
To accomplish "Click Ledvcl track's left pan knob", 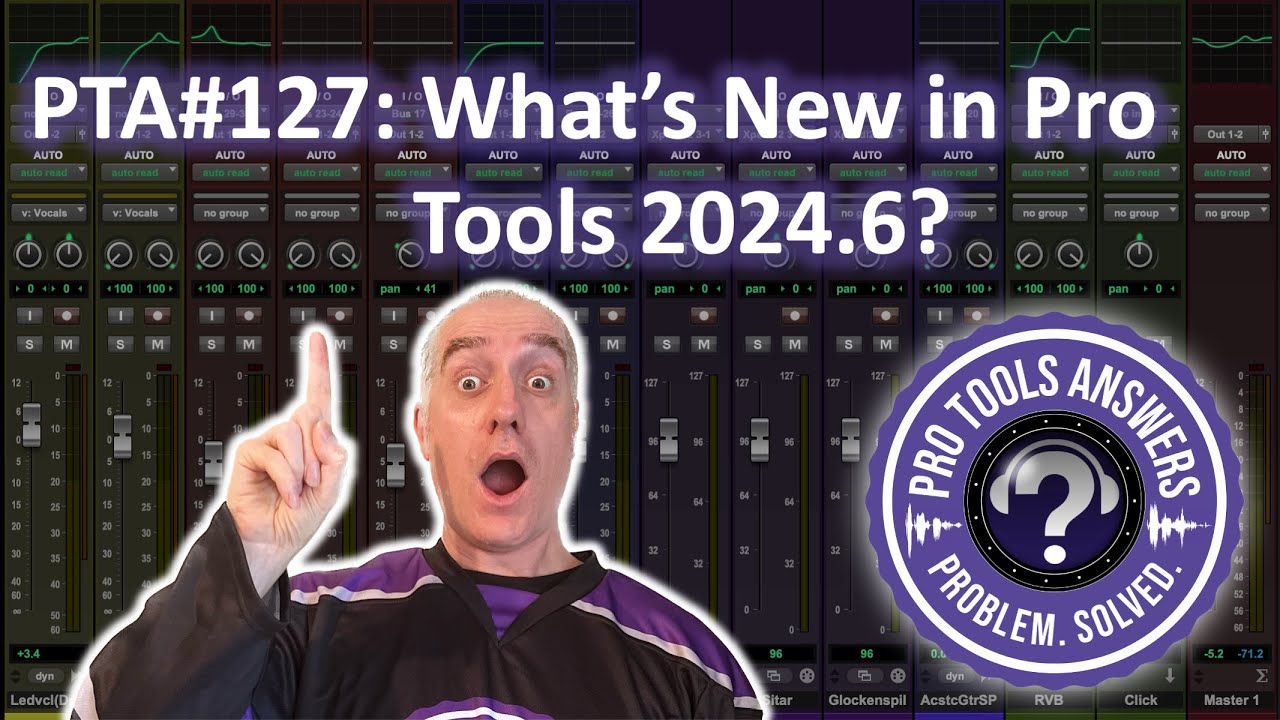I will coord(29,254).
